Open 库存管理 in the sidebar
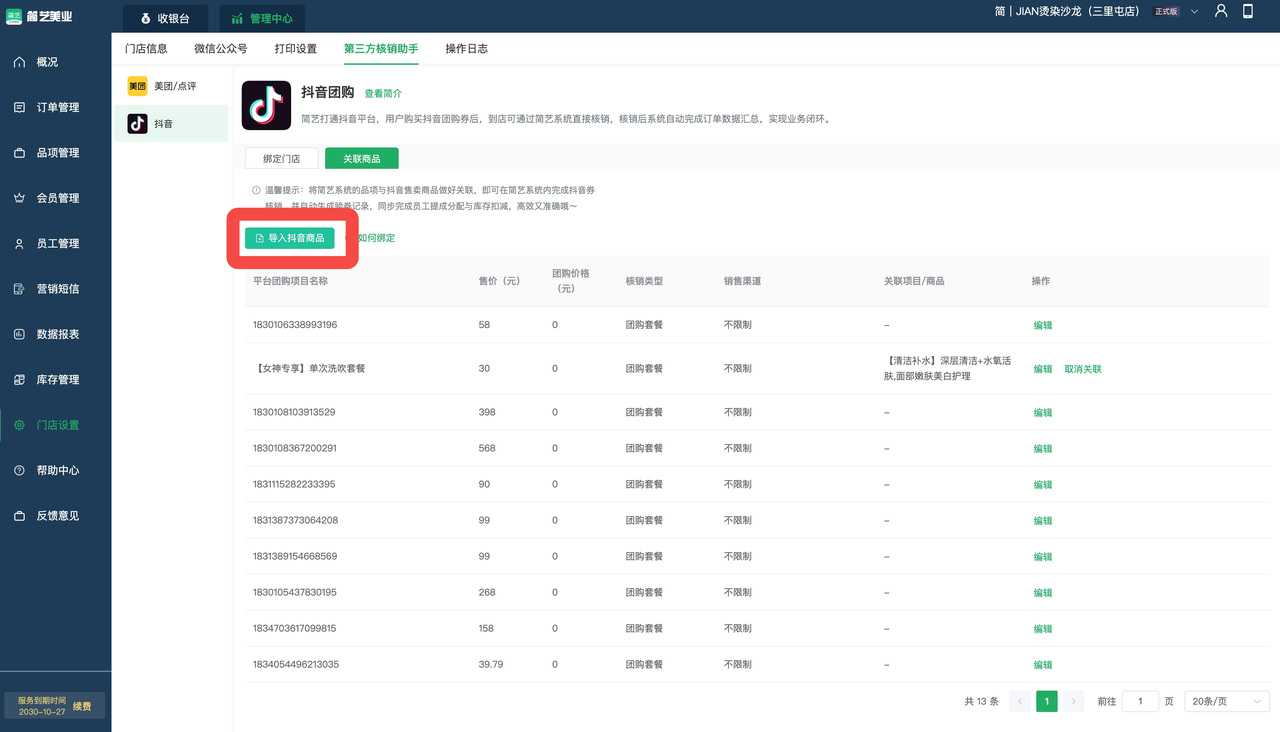 point(57,380)
